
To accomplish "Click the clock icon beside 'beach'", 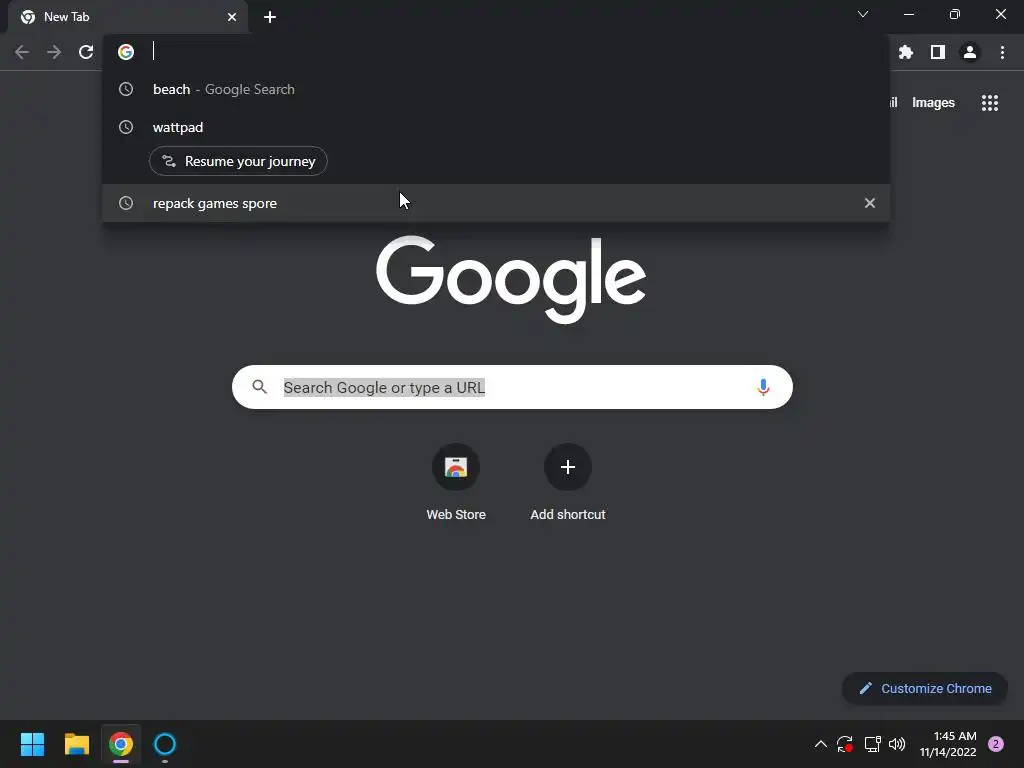I will click(x=126, y=89).
